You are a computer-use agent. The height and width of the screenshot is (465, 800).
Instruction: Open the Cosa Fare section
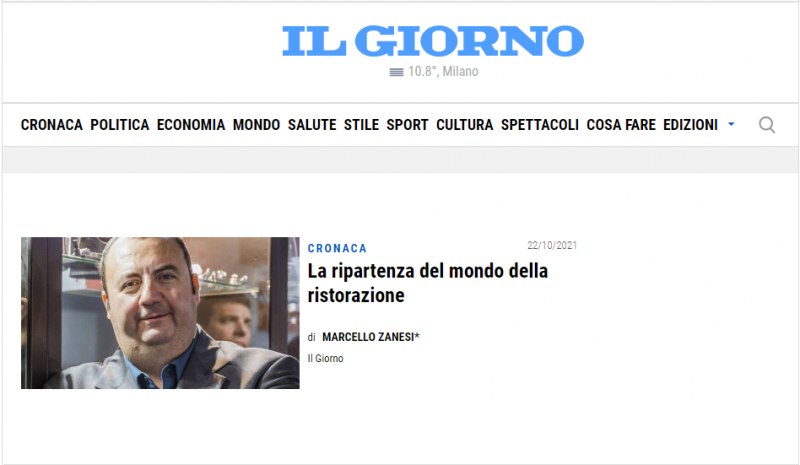[x=621, y=125]
